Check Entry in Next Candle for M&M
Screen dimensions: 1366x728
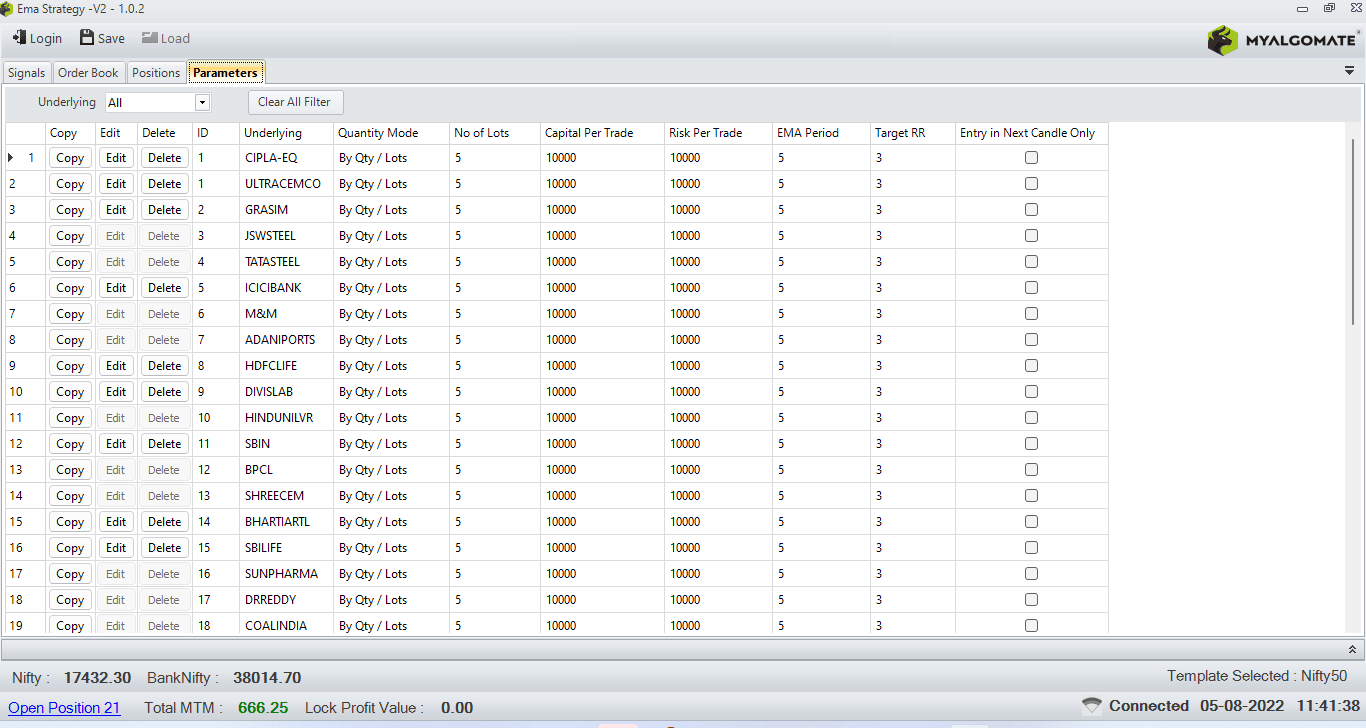click(1031, 314)
